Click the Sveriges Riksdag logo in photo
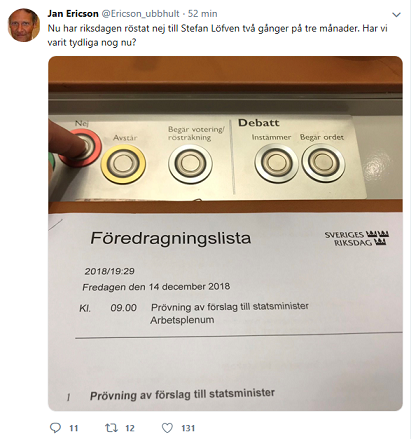This screenshot has height=439, width=411. coord(357,238)
